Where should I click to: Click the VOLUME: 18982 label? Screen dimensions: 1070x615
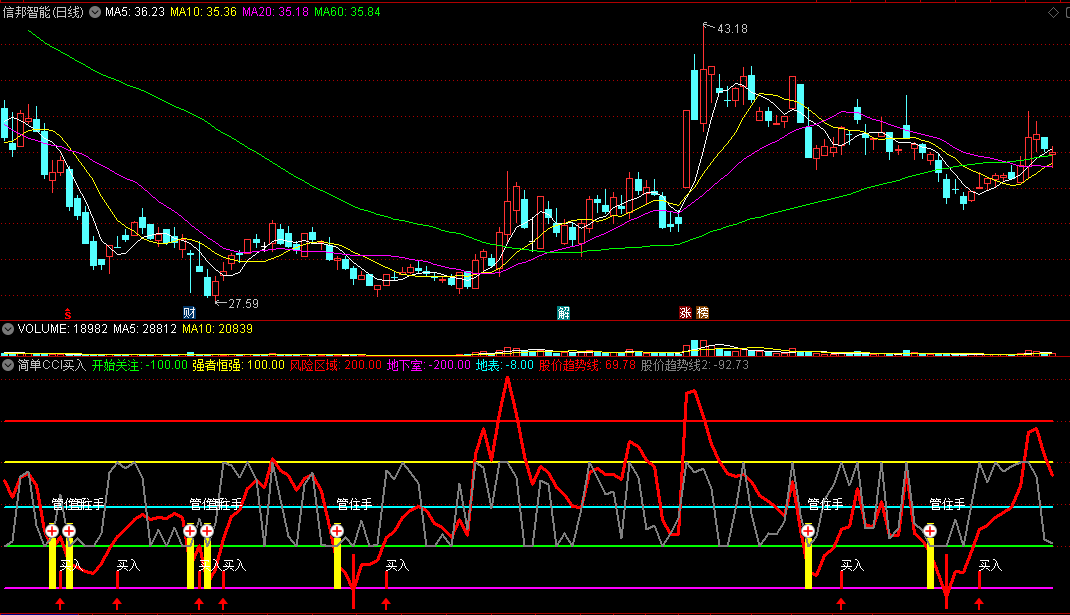63,329
